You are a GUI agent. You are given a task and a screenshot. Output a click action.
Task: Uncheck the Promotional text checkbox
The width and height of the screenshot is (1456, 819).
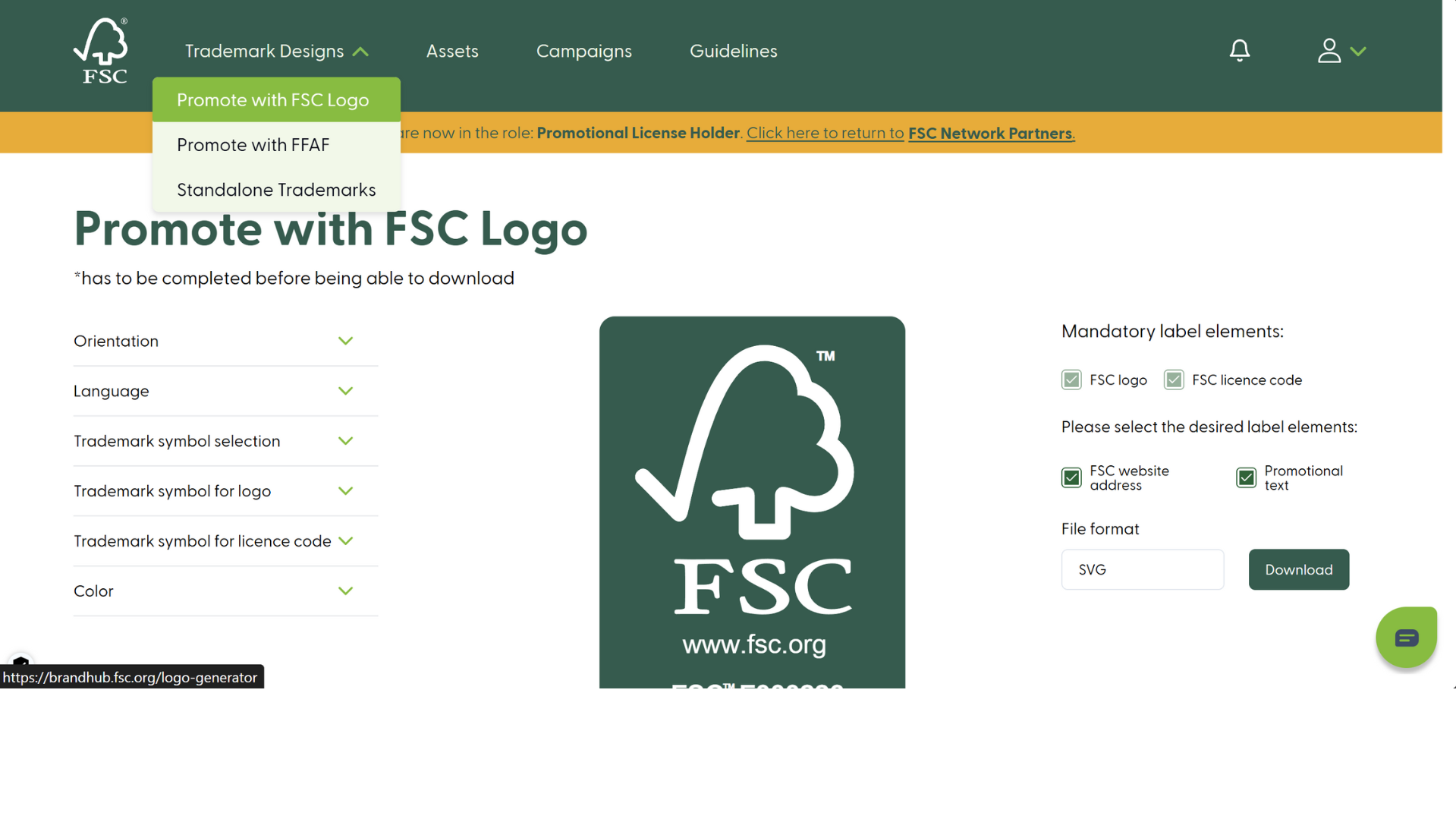point(1246,477)
